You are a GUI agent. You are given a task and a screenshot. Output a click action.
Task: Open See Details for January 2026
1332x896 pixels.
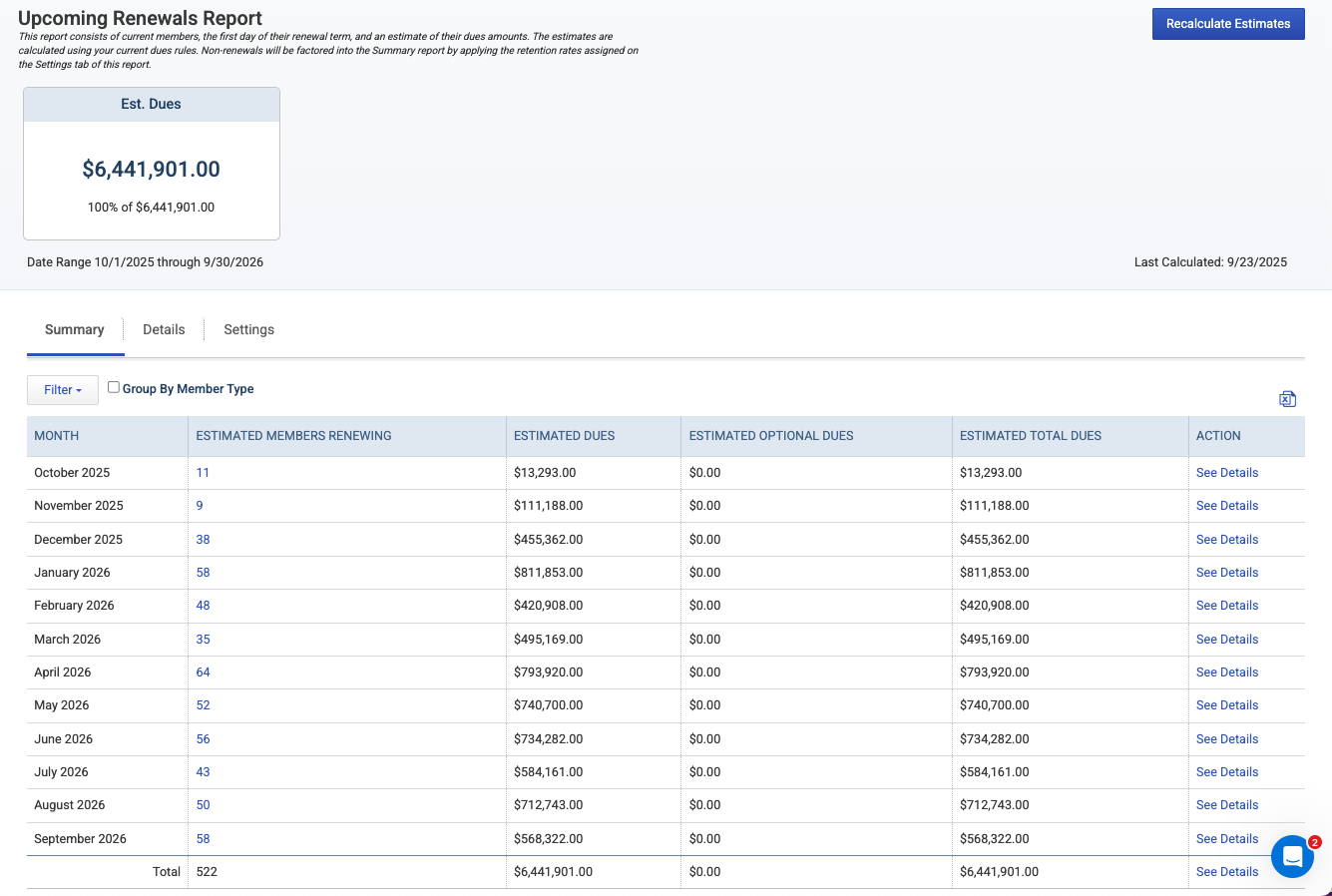point(1227,573)
